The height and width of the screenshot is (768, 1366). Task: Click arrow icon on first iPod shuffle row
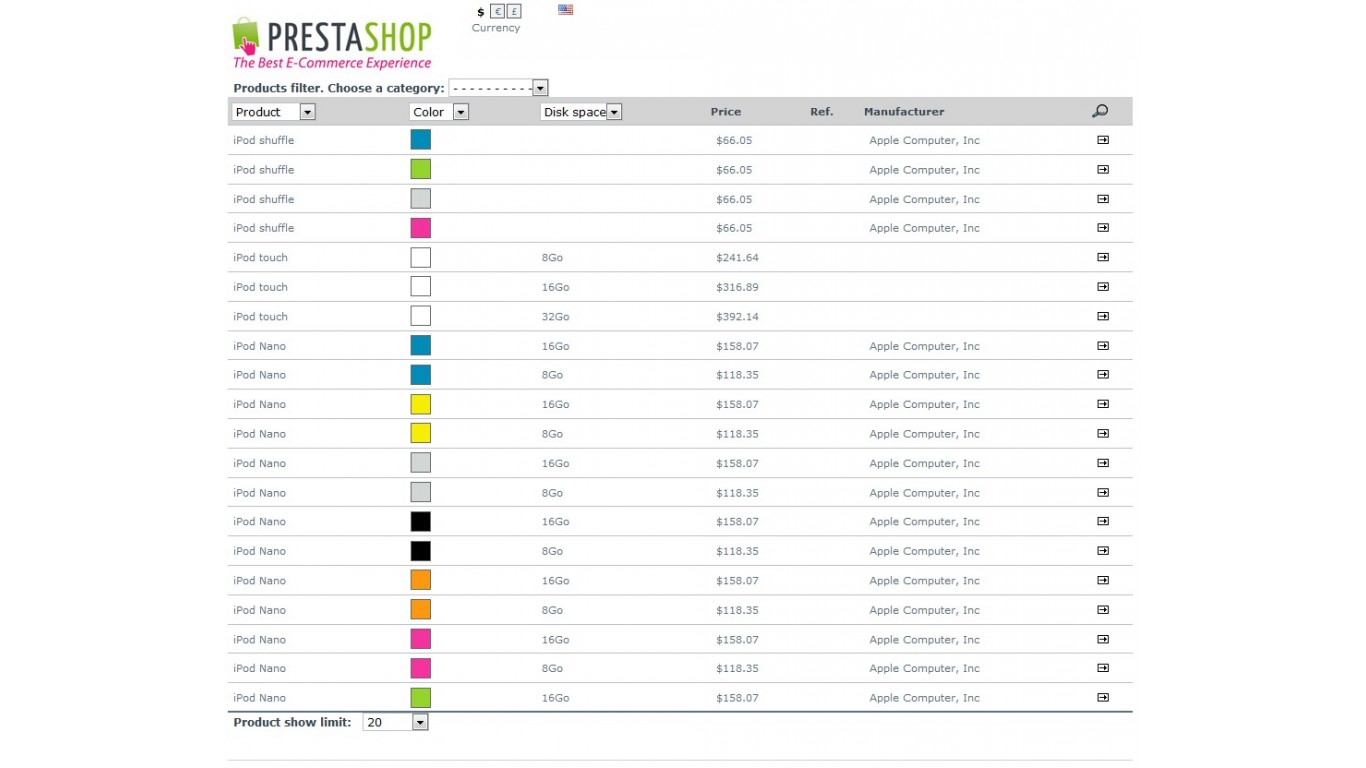1103,140
